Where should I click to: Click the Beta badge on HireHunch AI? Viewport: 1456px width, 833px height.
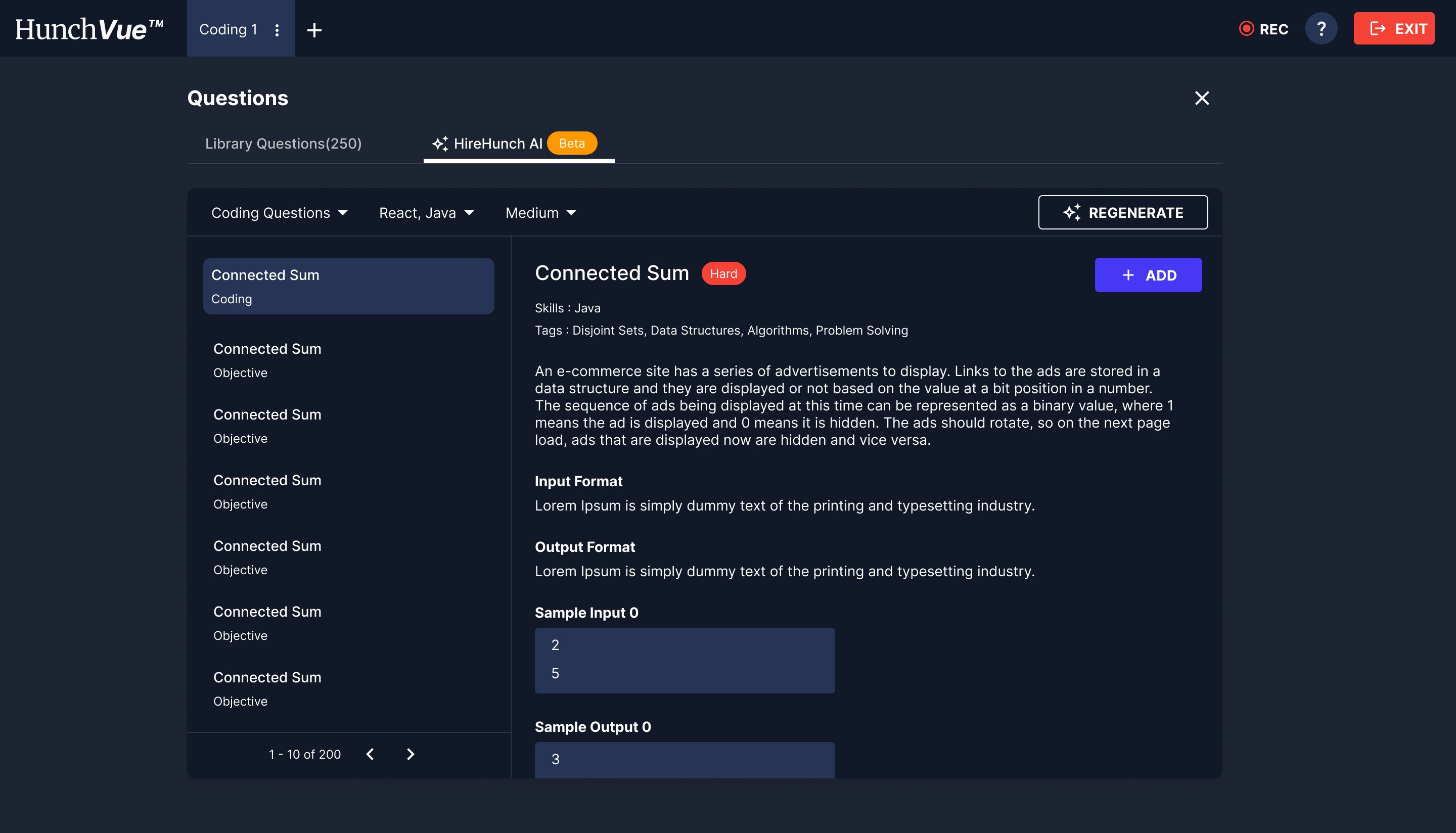571,143
